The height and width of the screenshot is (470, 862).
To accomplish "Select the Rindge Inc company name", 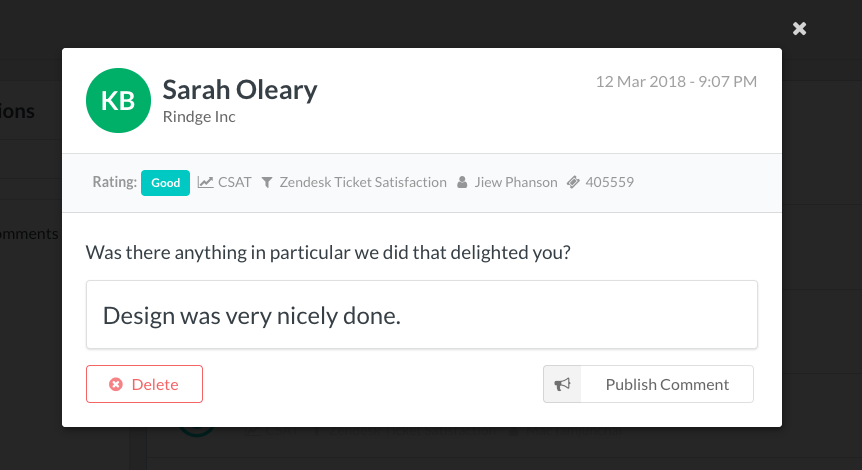I will coord(199,117).
